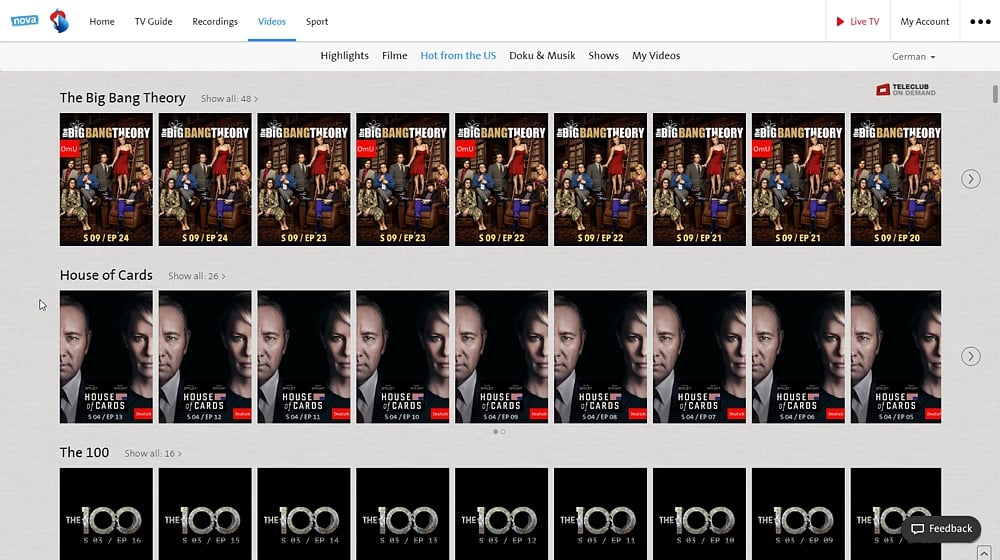The width and height of the screenshot is (1000, 560).
Task: Open Big Bang Theory S09 EP22 without OmU badge
Action: pyautogui.click(x=600, y=179)
